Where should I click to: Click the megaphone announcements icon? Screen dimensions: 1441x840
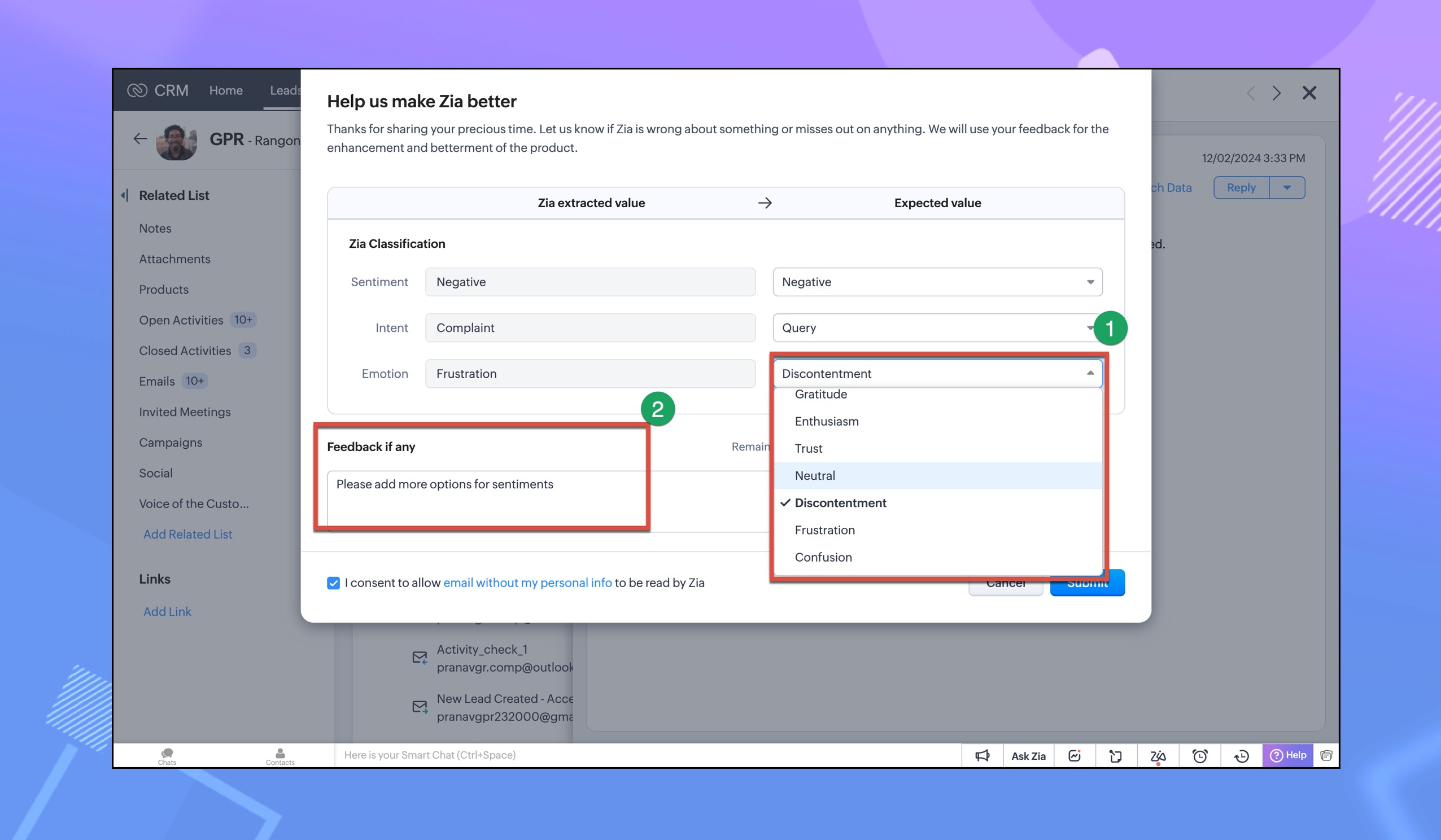pyautogui.click(x=982, y=755)
